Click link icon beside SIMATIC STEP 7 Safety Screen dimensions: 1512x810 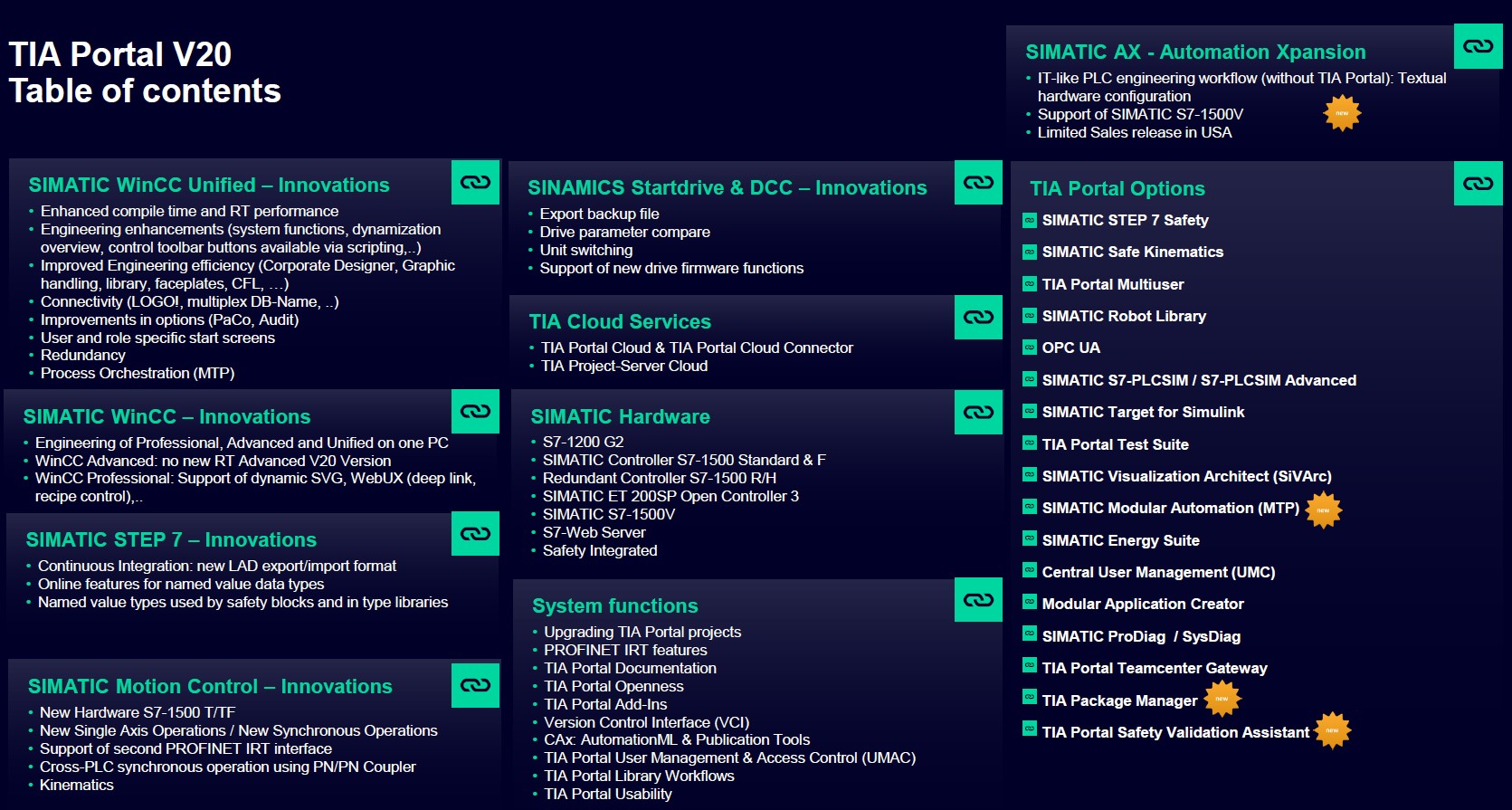1030,220
